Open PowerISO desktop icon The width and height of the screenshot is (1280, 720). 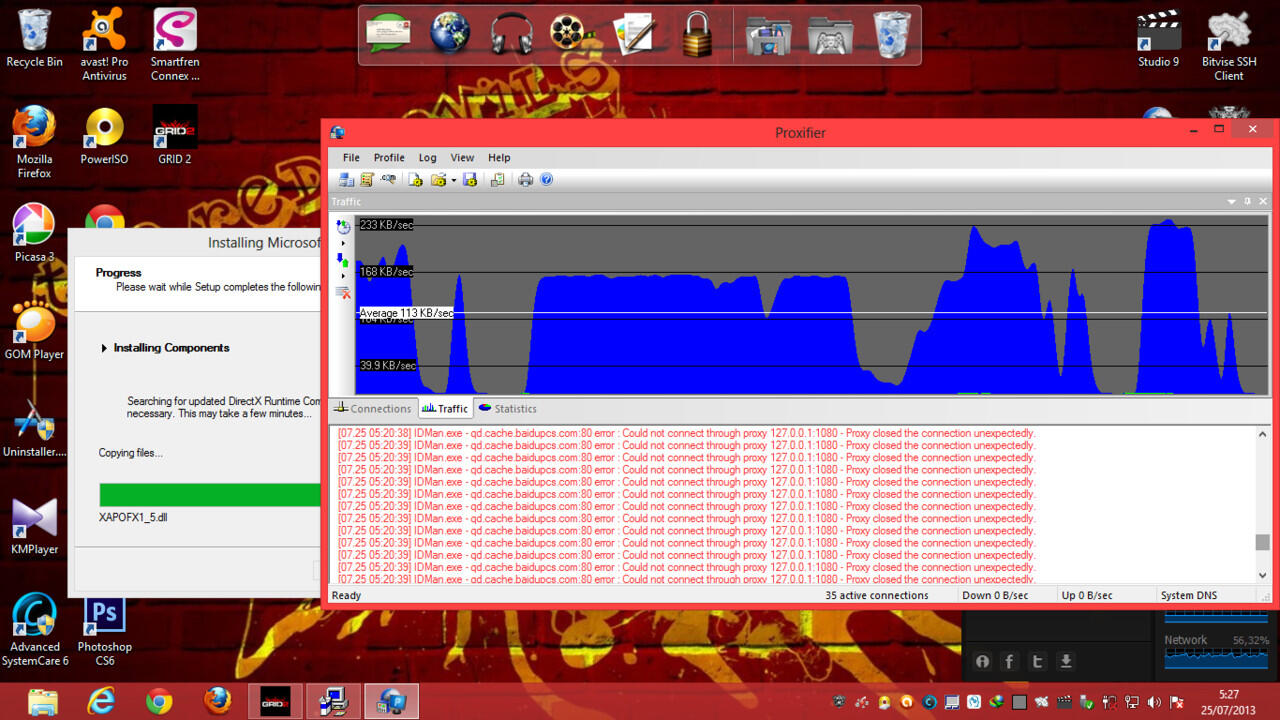(x=105, y=135)
